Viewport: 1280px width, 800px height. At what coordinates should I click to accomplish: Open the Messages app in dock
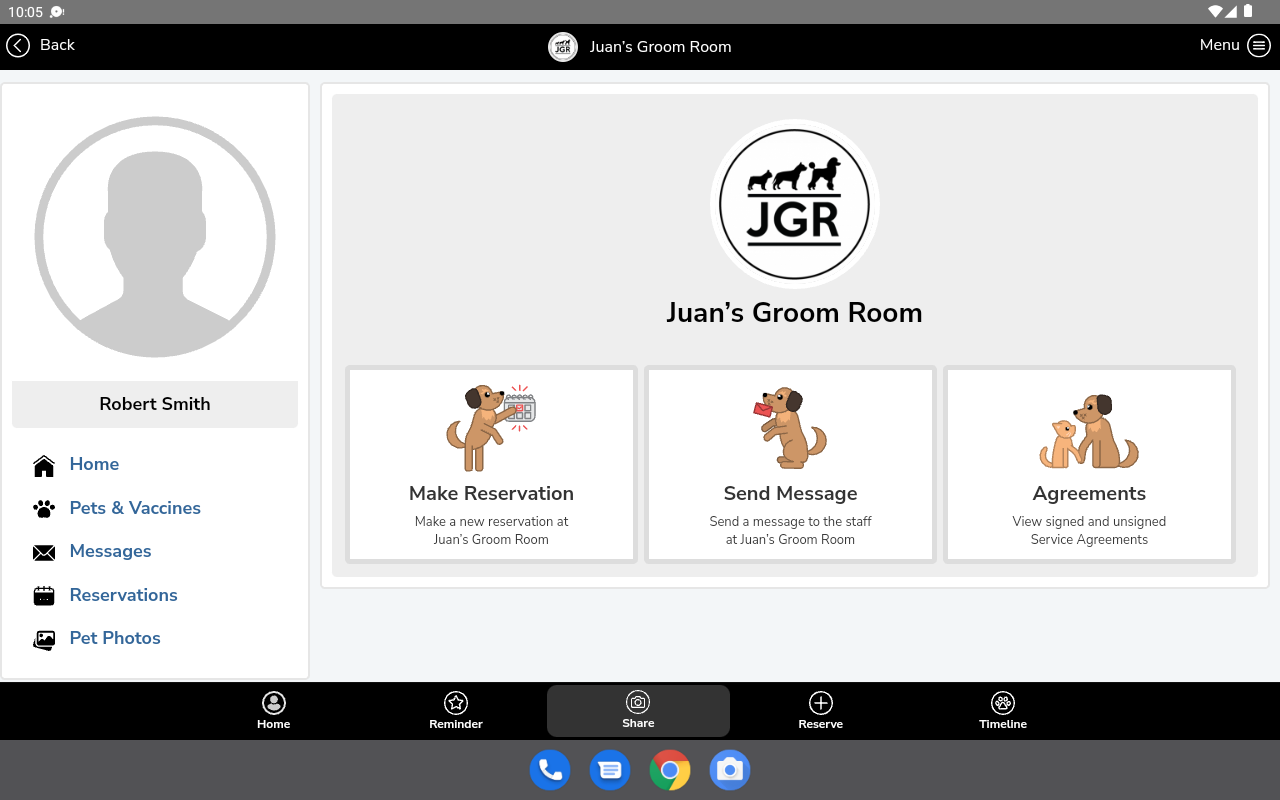610,770
